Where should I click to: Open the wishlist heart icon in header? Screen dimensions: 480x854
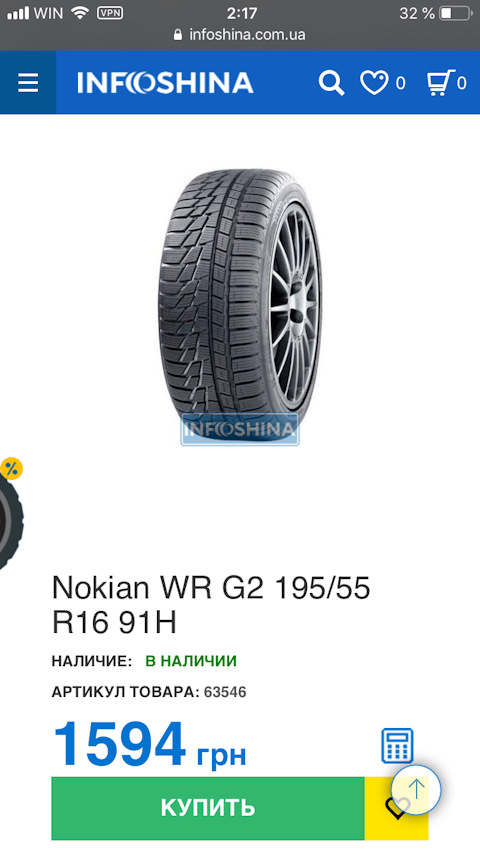click(374, 83)
